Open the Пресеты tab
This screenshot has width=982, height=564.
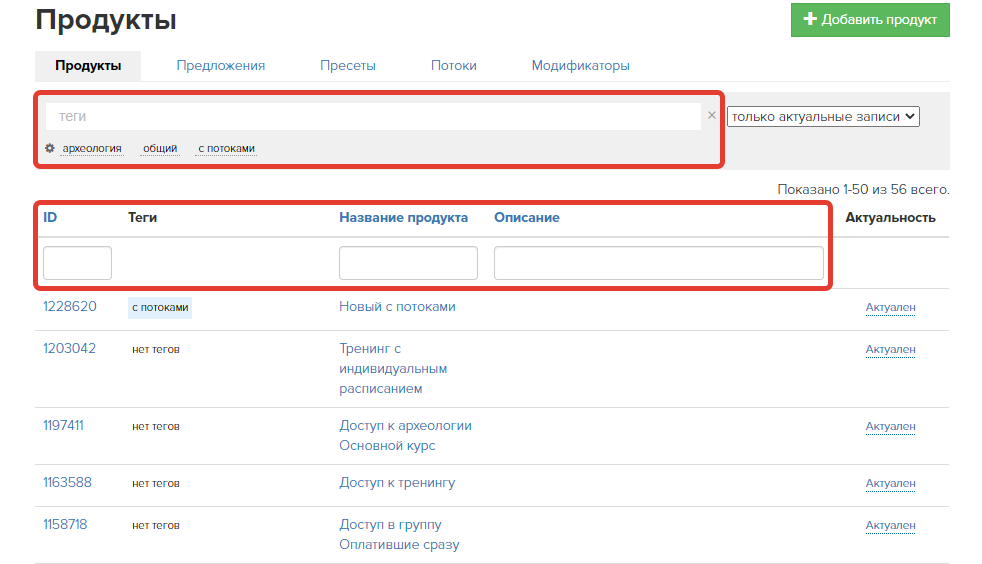click(348, 66)
